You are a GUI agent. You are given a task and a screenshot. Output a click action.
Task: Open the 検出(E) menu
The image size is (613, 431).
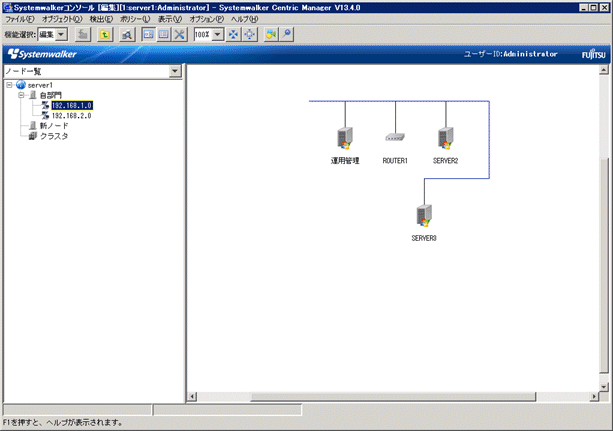coord(101,19)
